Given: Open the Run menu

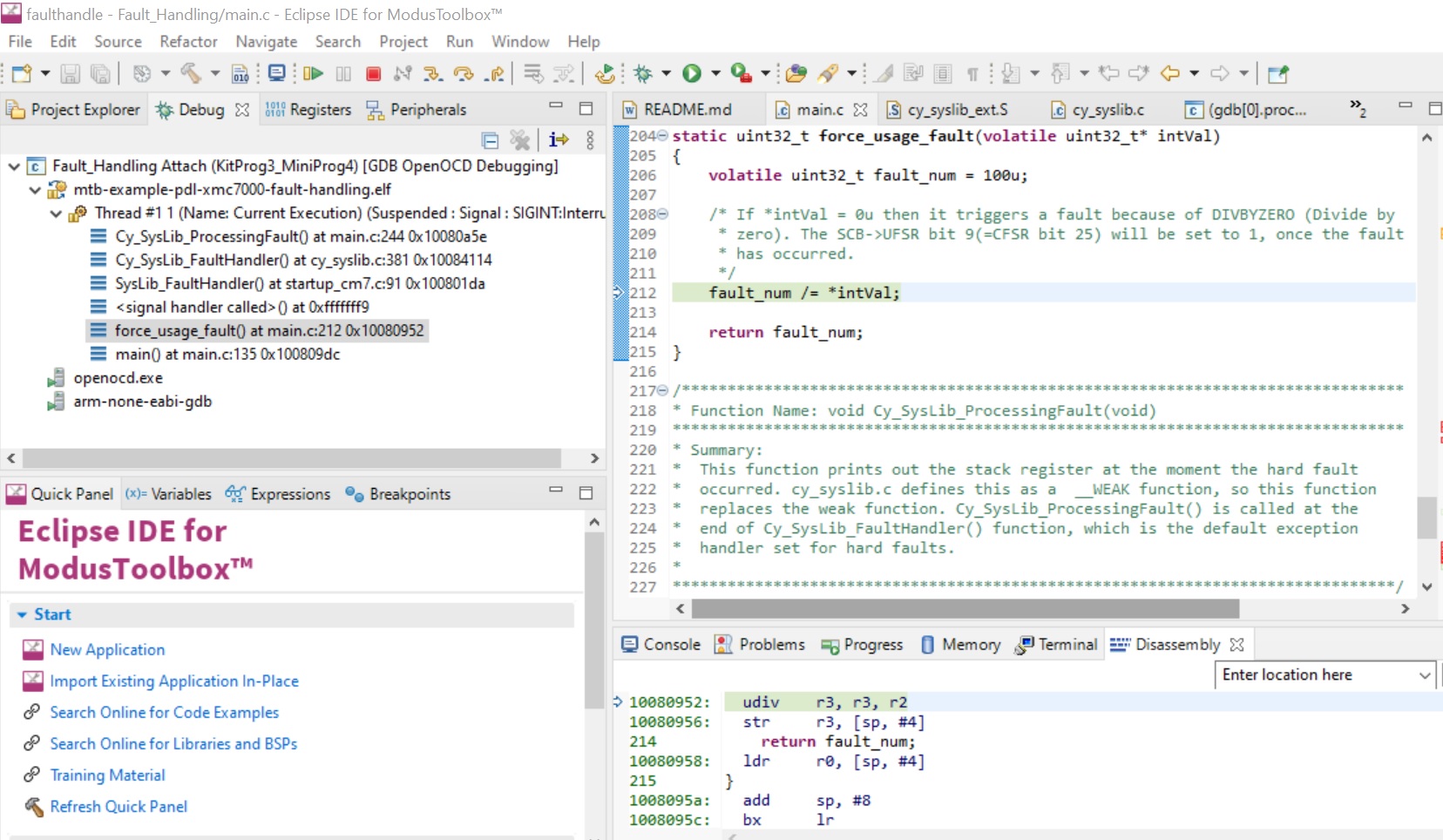Looking at the screenshot, I should 459,42.
